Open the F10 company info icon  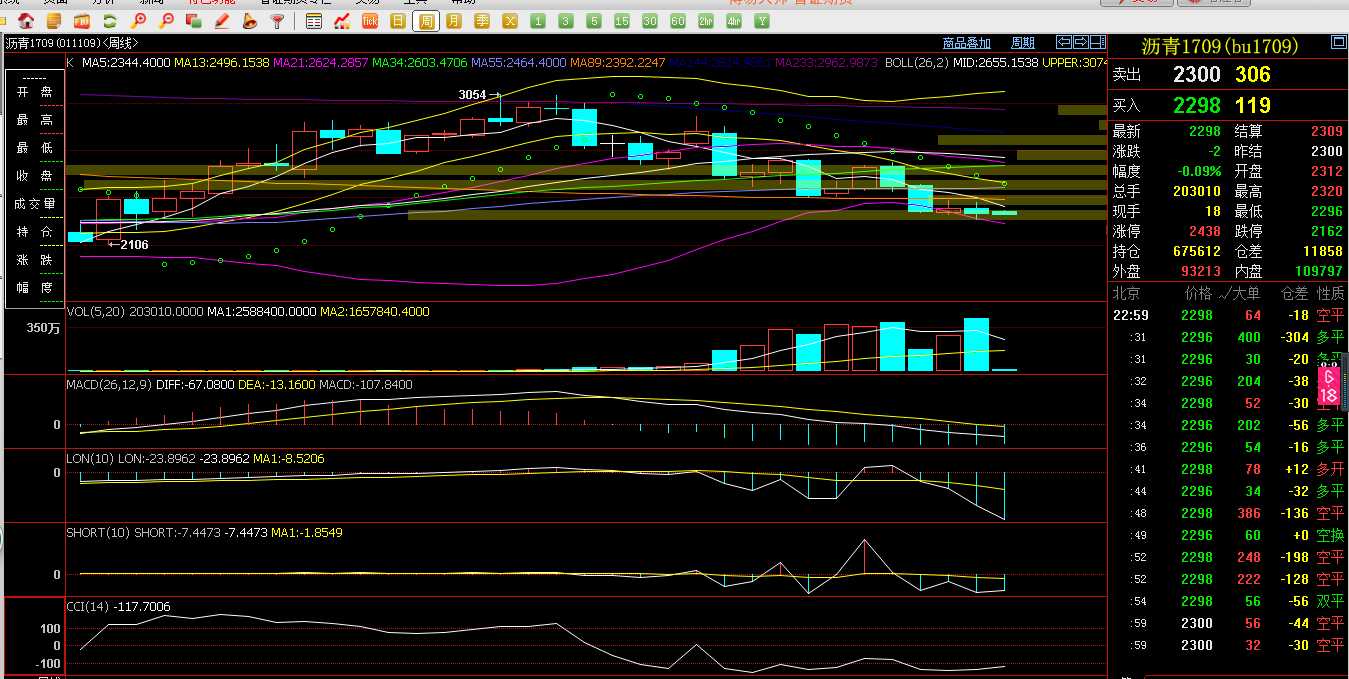click(82, 20)
